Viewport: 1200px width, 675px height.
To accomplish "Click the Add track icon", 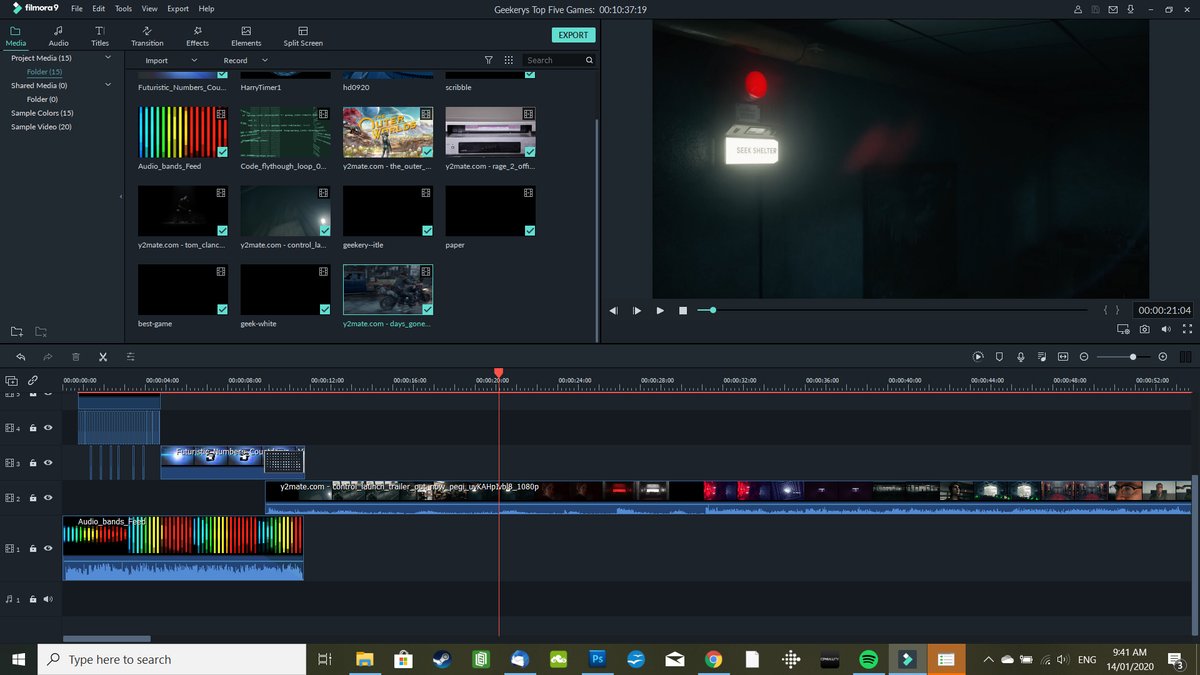I will tap(12, 381).
